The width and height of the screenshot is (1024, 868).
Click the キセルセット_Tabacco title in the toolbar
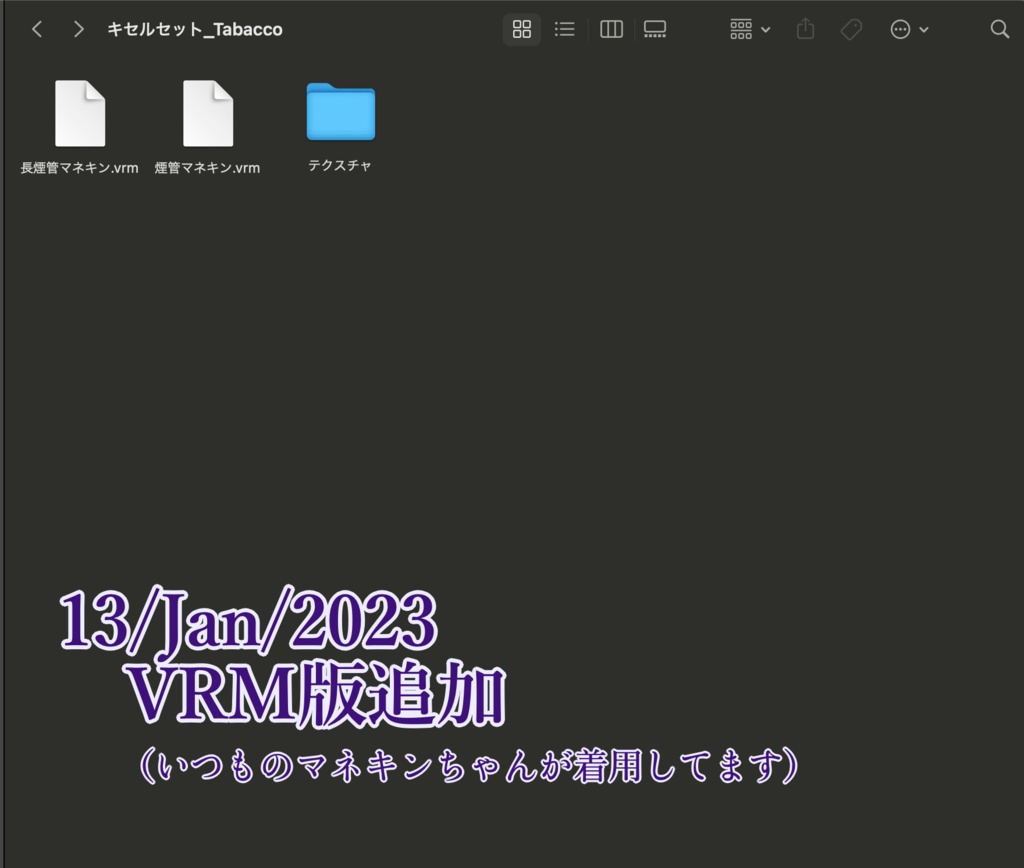point(194,29)
